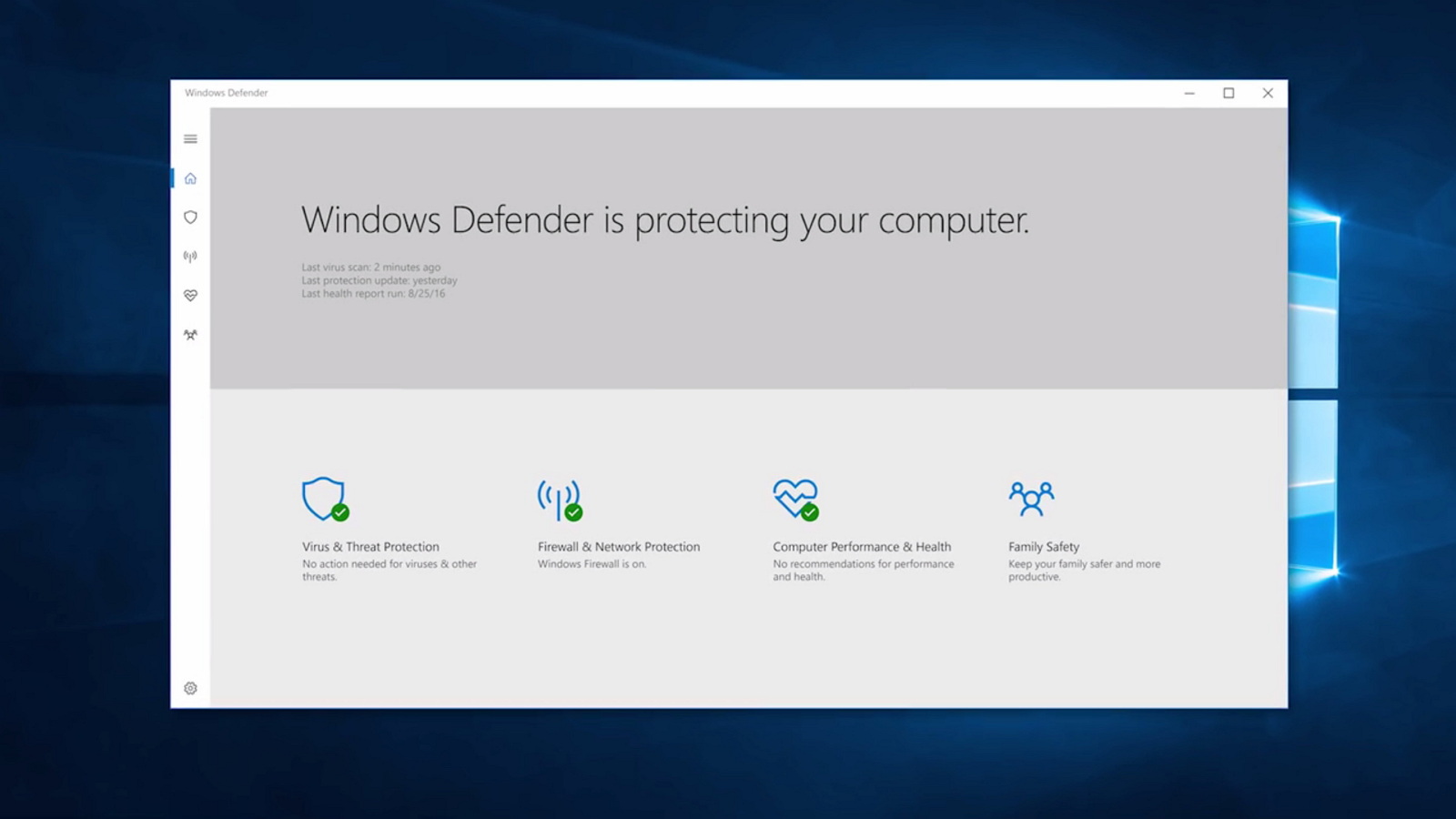
Task: Click 'Last health report run: 8/25/16'
Action: pyautogui.click(x=373, y=294)
